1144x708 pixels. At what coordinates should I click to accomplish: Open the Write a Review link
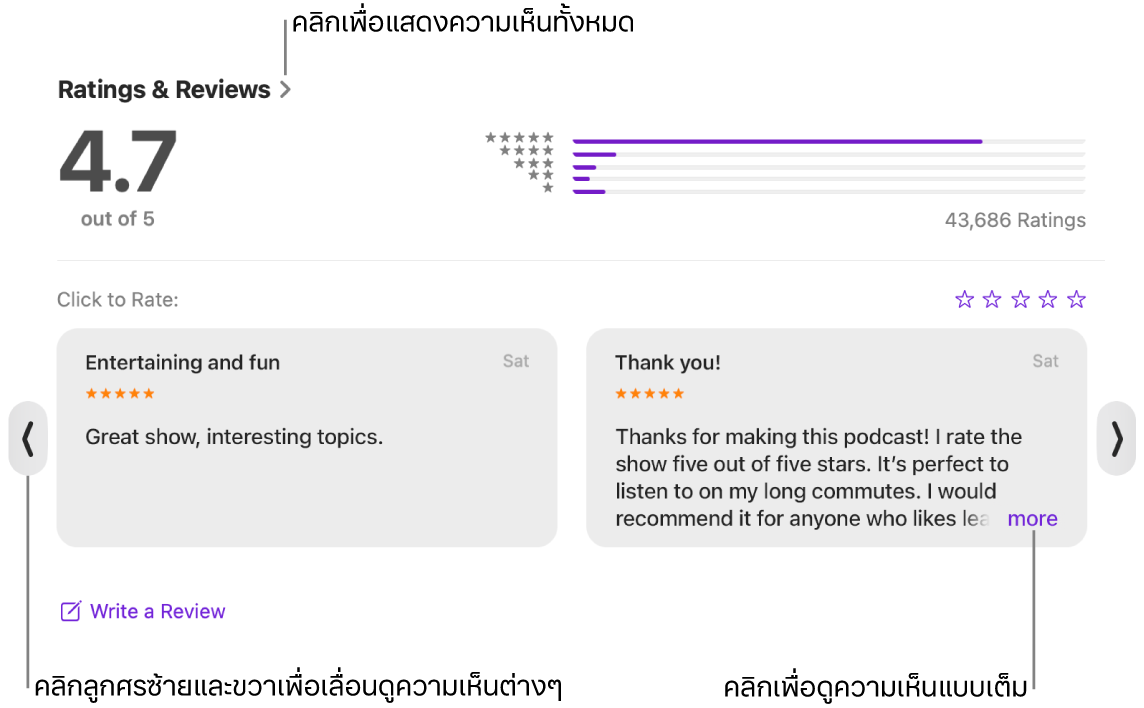click(x=158, y=611)
